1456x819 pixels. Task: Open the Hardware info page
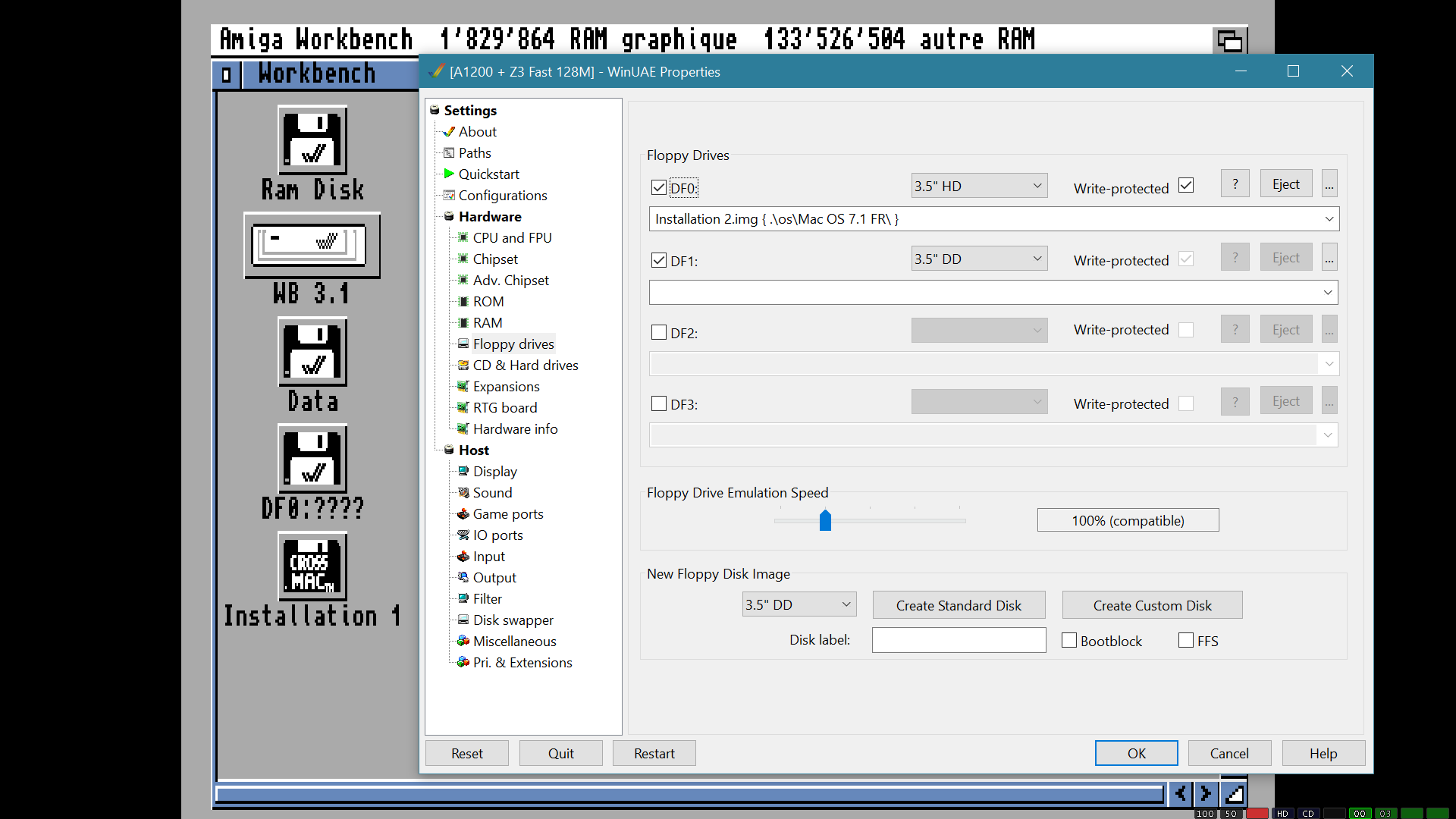click(x=515, y=428)
